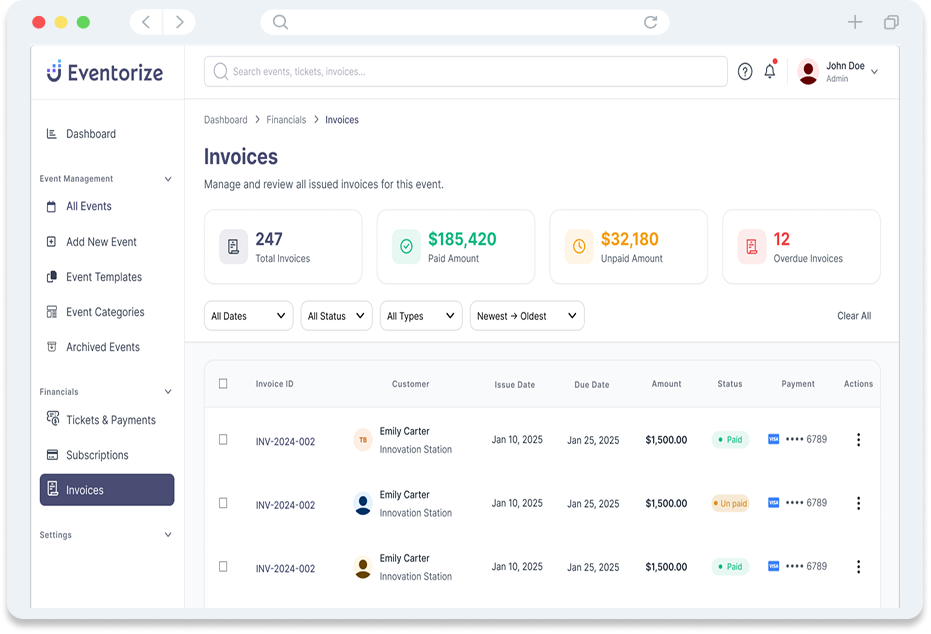Click the Overdue Invoices icon
Viewport: 931px width, 634px height.
(x=752, y=247)
